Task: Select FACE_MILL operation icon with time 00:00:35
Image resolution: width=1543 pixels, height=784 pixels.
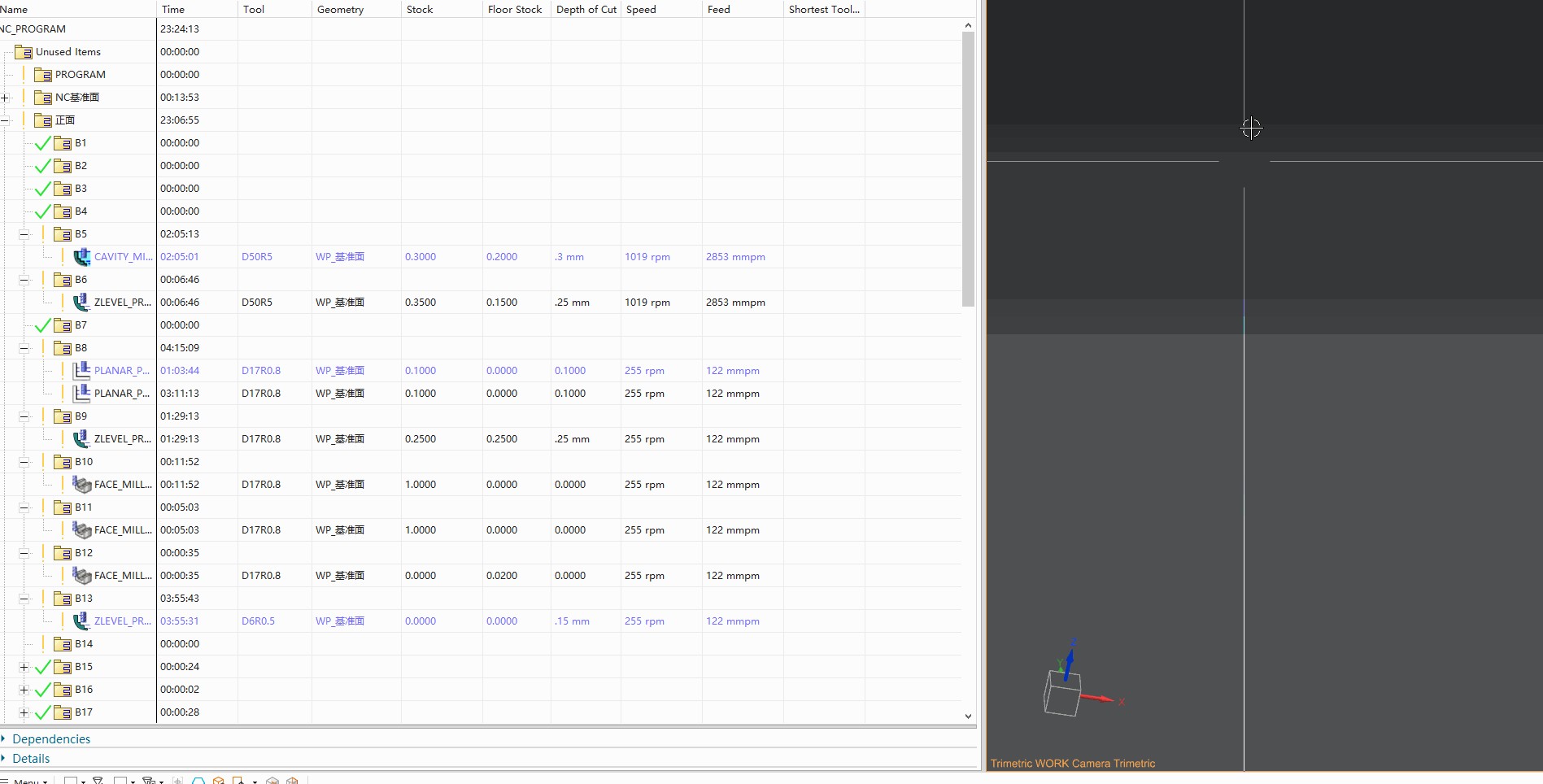Action: point(82,576)
